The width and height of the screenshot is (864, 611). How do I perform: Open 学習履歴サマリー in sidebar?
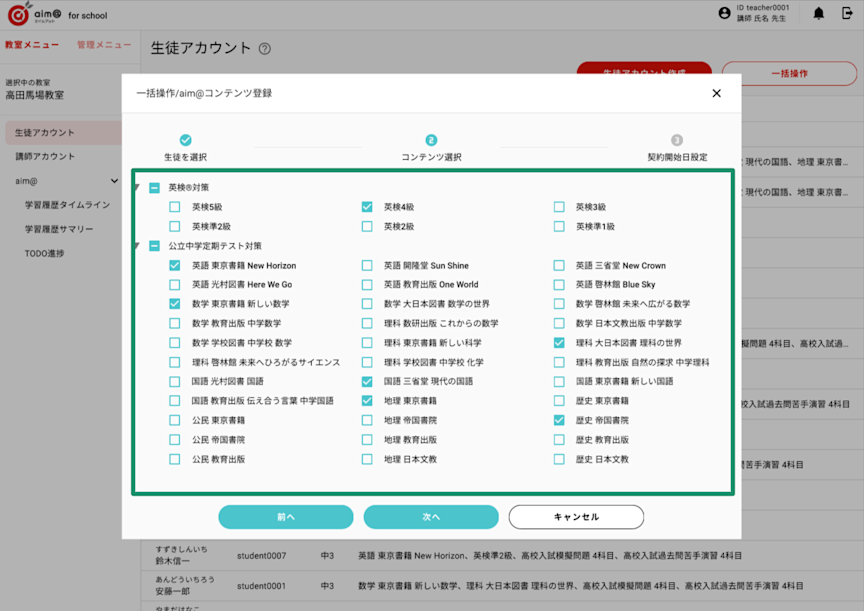coord(59,229)
